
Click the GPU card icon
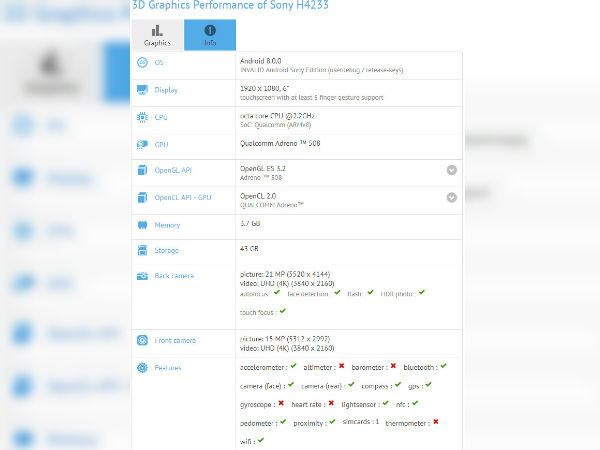point(142,145)
